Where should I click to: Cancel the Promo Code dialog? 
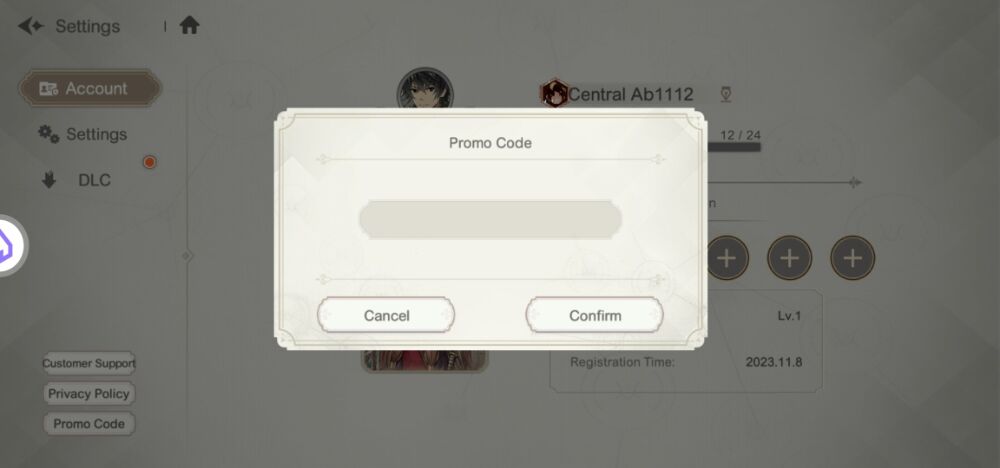tap(386, 315)
